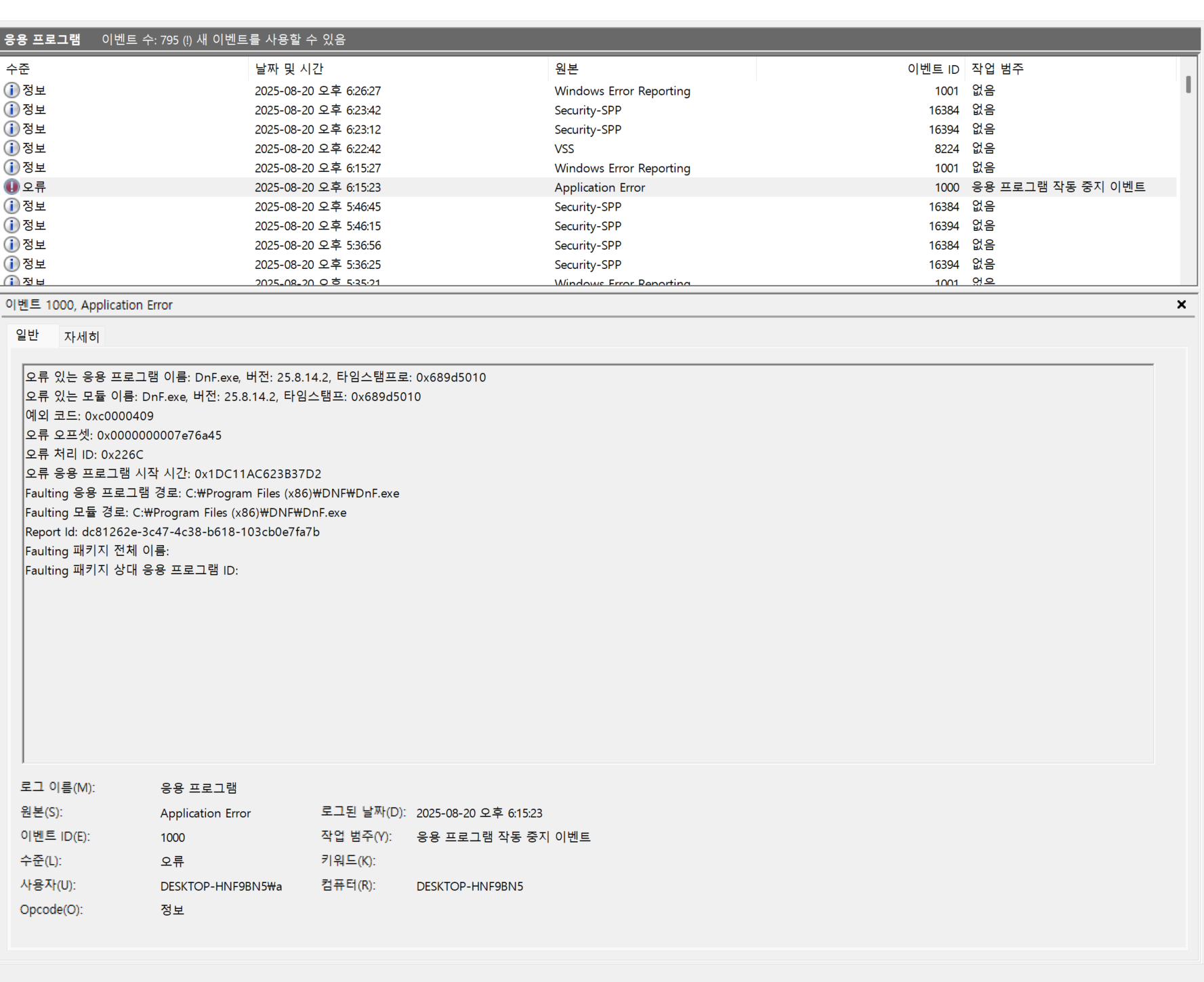Select event ID 16394 at 6:23:12
Screen dimensions: 1204x982
point(944,129)
